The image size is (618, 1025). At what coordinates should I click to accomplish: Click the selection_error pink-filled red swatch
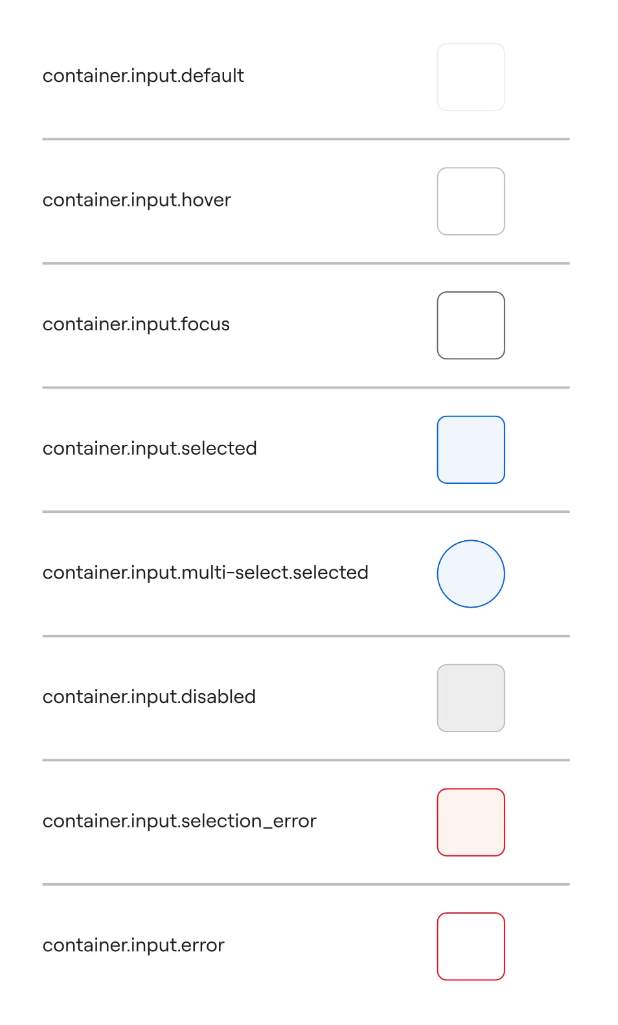(x=471, y=822)
